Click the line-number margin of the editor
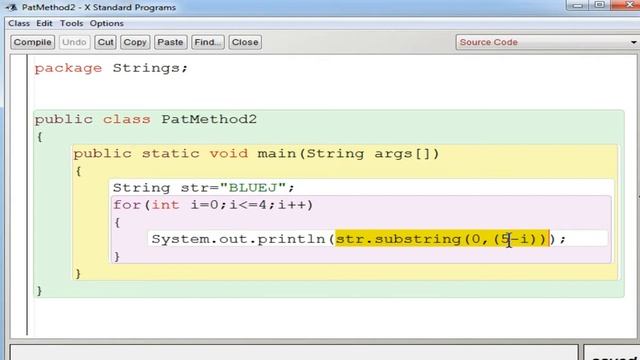 [x=19, y=196]
